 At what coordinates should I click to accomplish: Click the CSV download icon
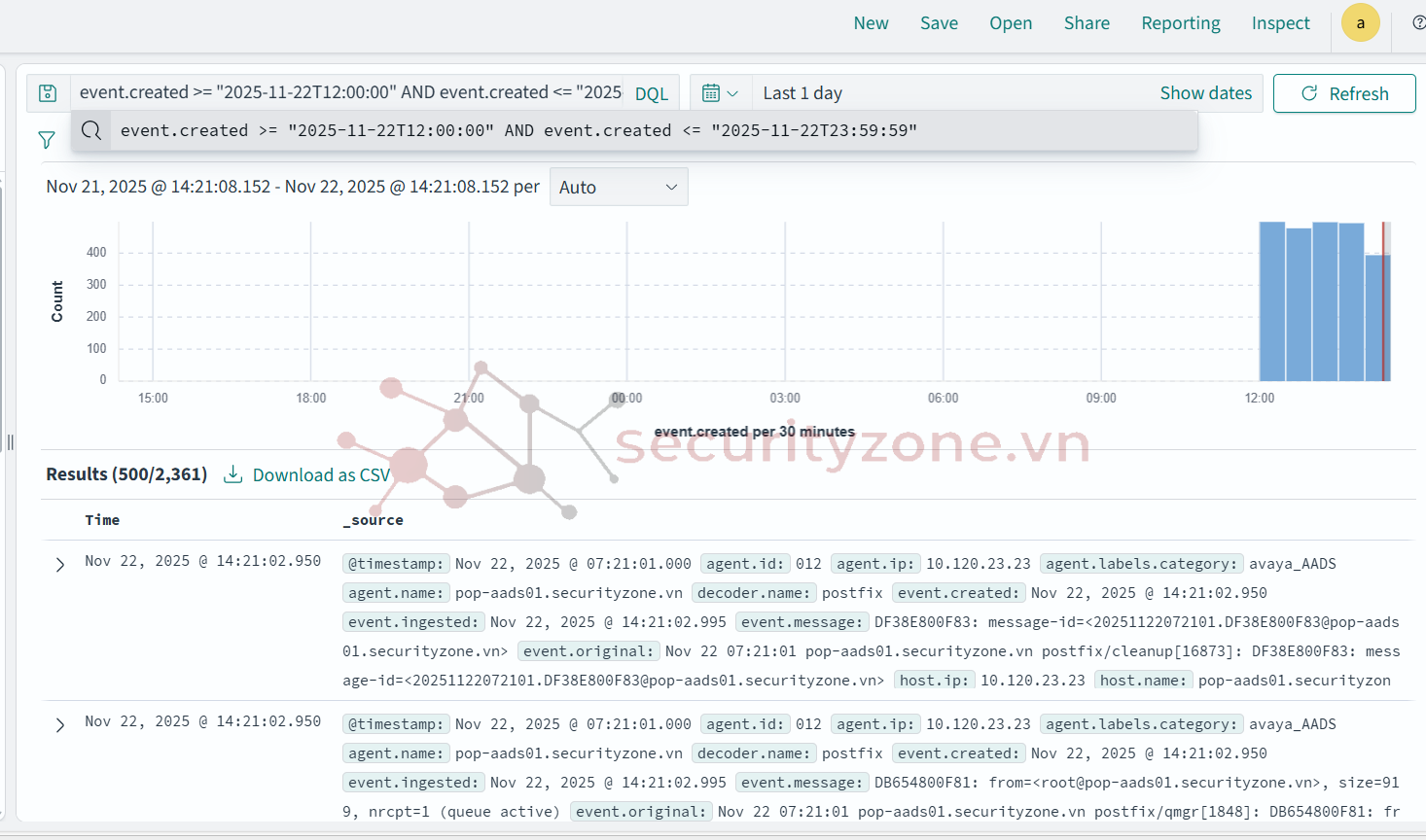pos(233,474)
